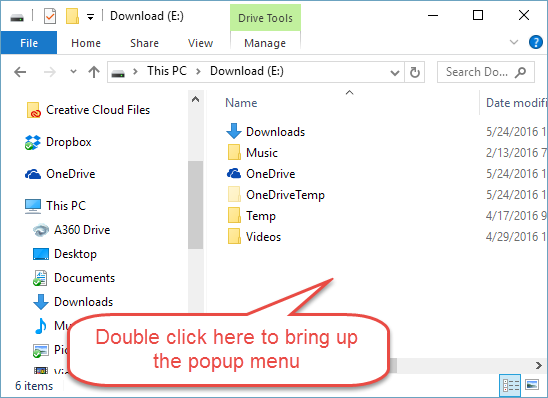The width and height of the screenshot is (548, 398).
Task: Switch to the Home ribbon tab
Action: 86,43
